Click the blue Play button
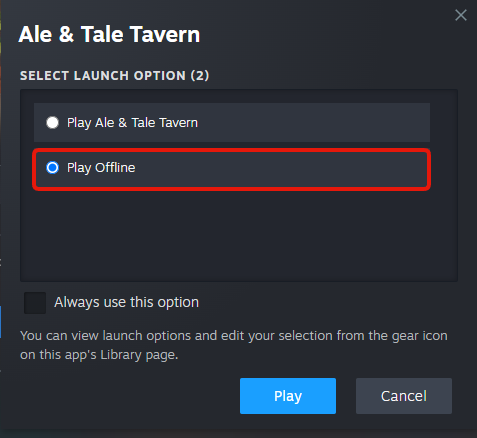Screen dimensions: 477x438 [x=288, y=396]
